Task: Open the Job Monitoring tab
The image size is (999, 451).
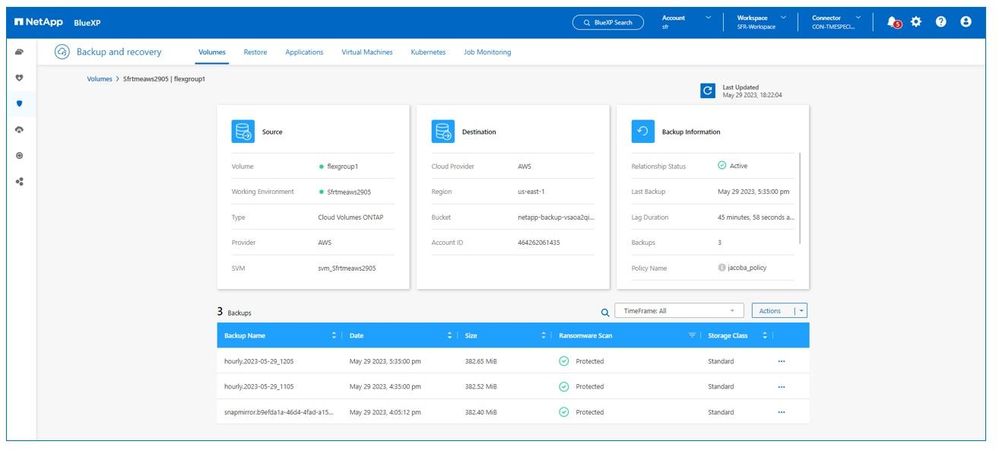Action: click(487, 52)
